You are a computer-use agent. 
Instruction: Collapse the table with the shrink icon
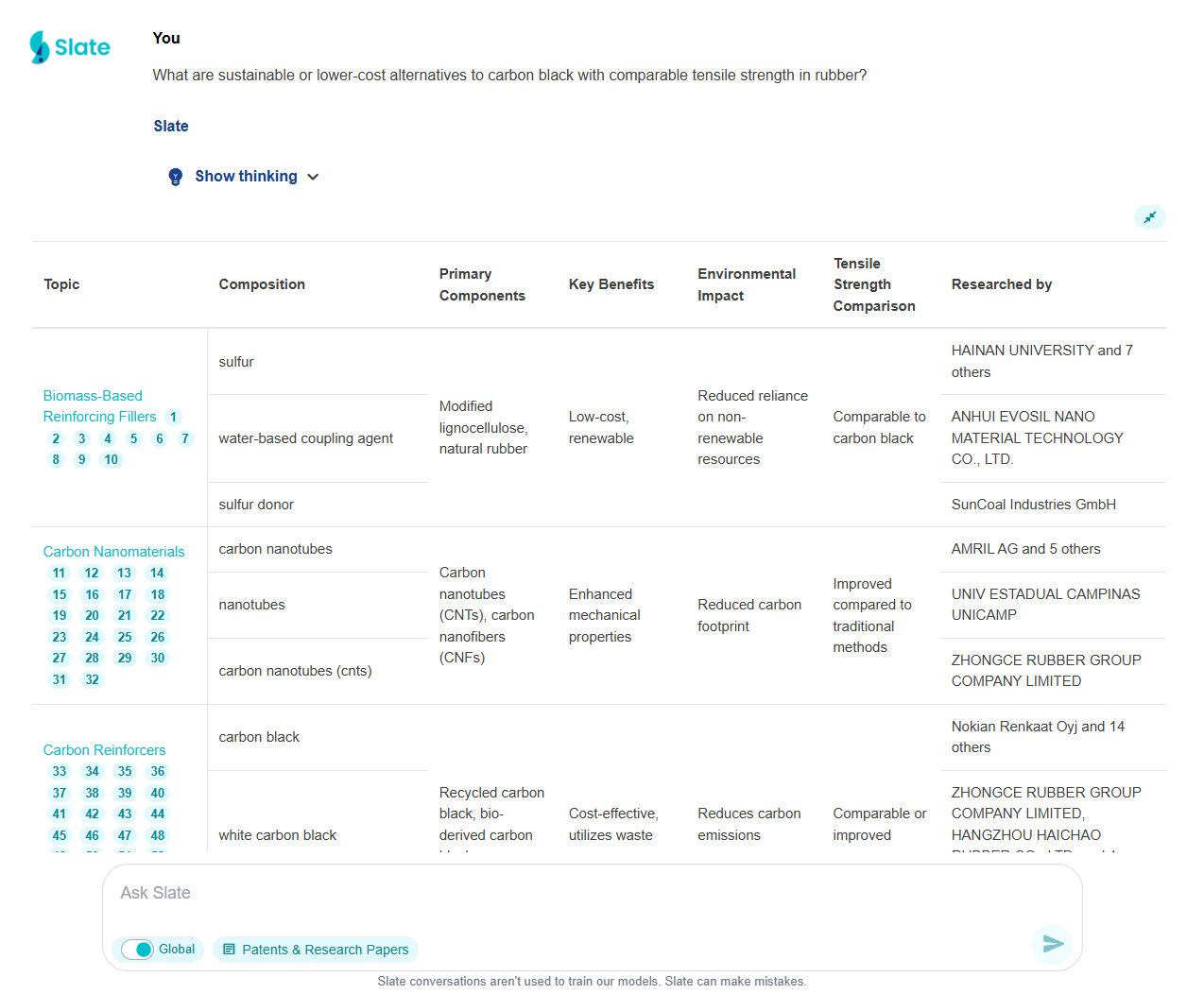point(1149,217)
